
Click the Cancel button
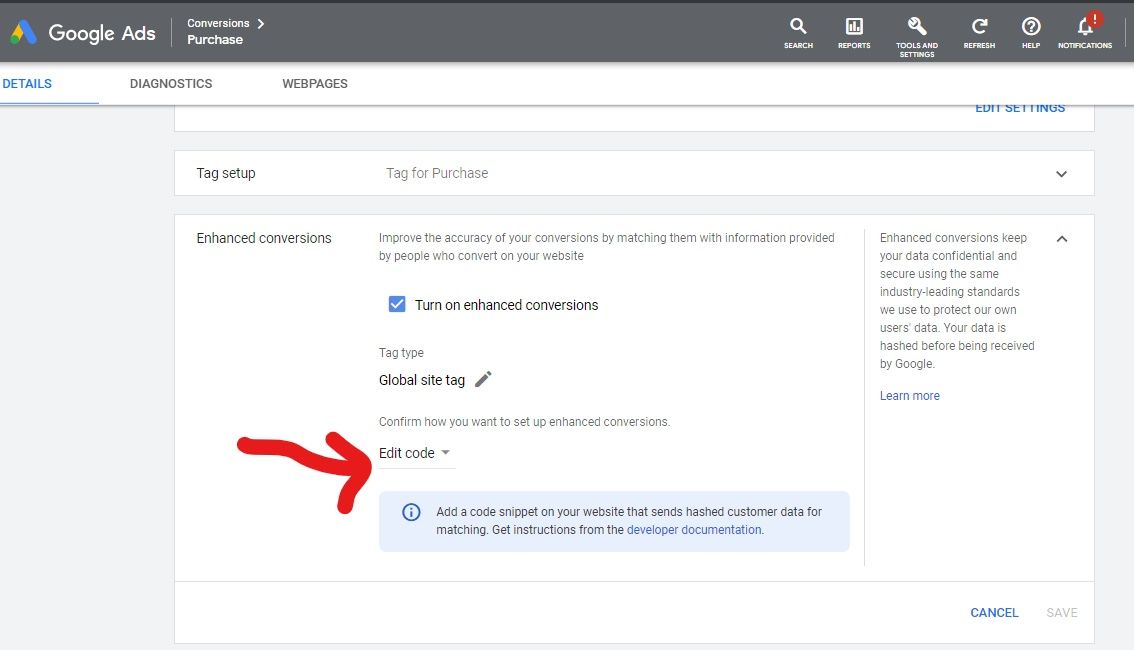pyautogui.click(x=994, y=612)
